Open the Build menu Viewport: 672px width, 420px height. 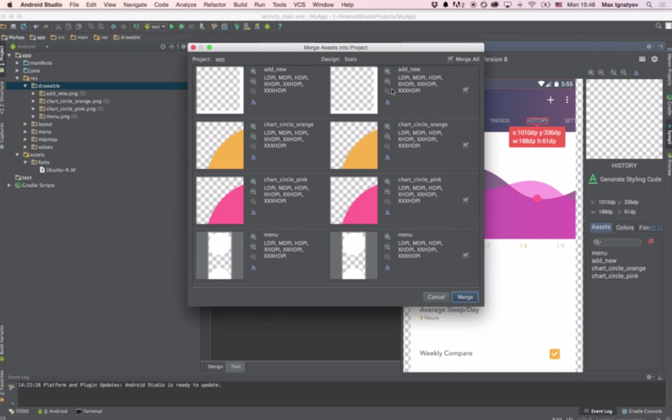coord(240,5)
